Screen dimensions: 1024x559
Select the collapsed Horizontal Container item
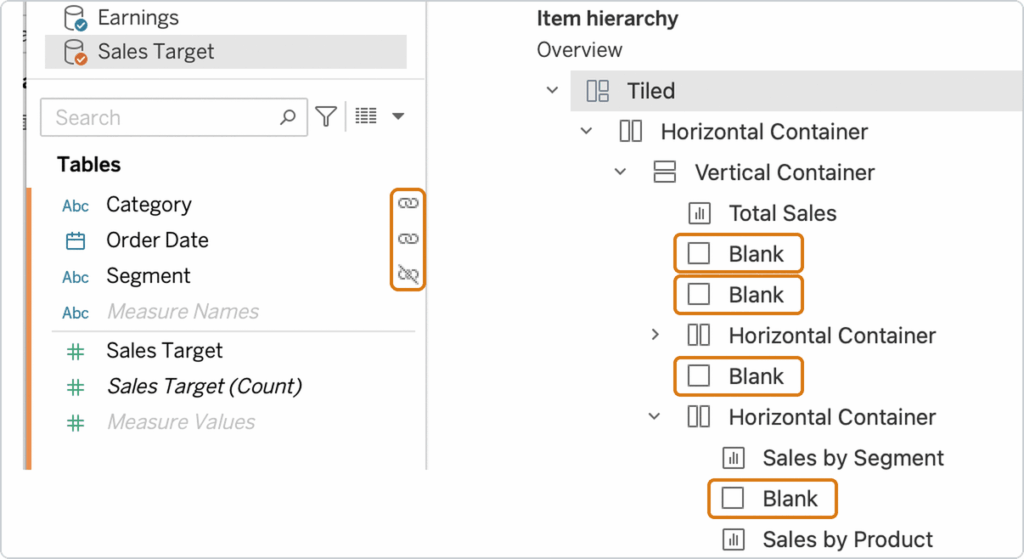coord(832,336)
